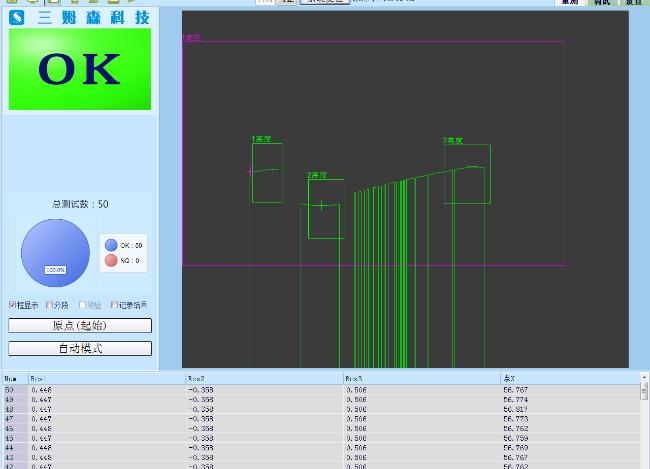The height and width of the screenshot is (469, 650).
Task: Click the 总测试数：50 label
Action: click(80, 204)
